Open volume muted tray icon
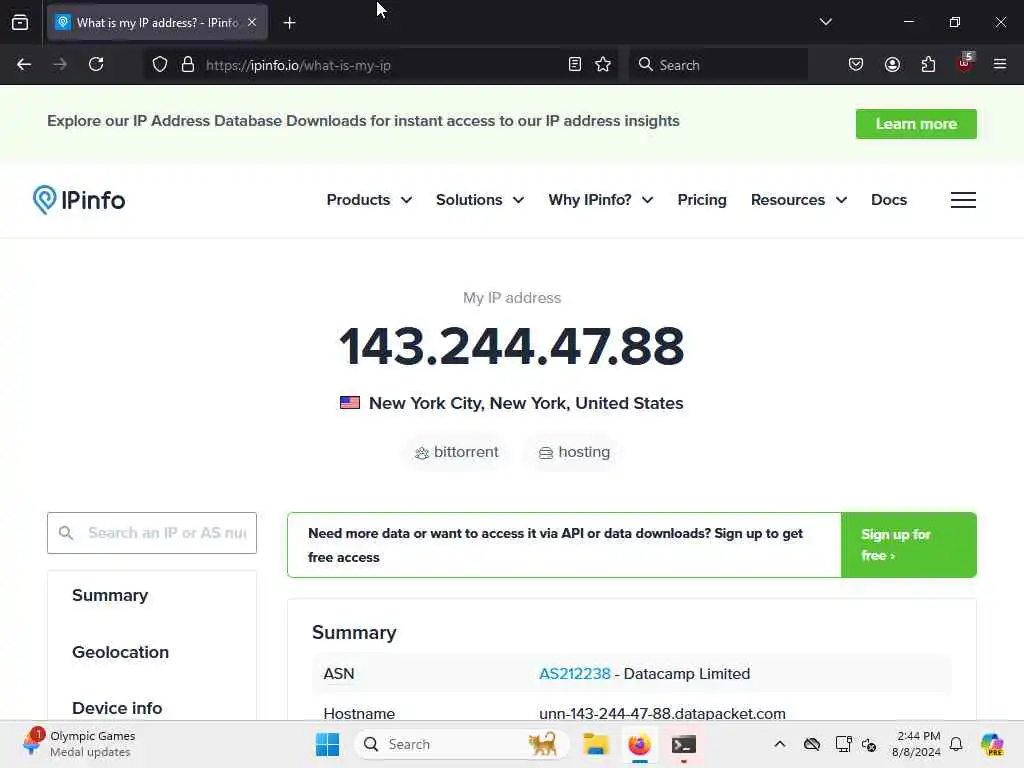Viewport: 1024px width, 768px height. pyautogui.click(x=869, y=744)
